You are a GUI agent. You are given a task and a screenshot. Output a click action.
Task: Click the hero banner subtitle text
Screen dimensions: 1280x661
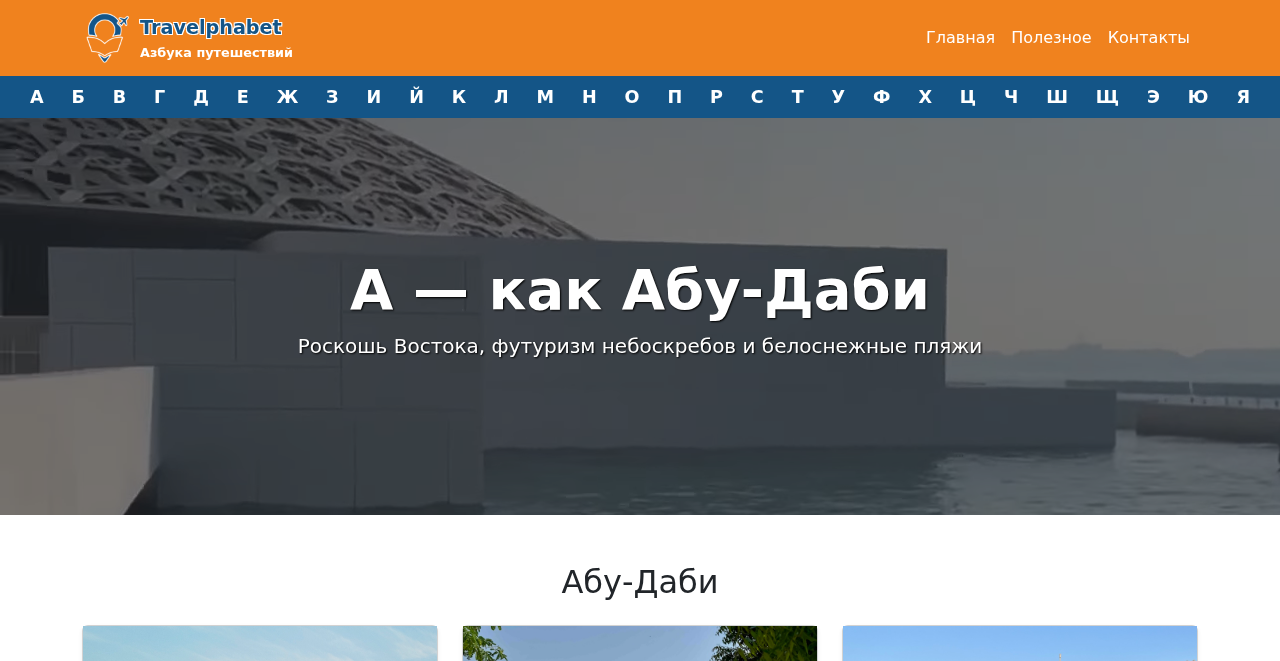[640, 346]
